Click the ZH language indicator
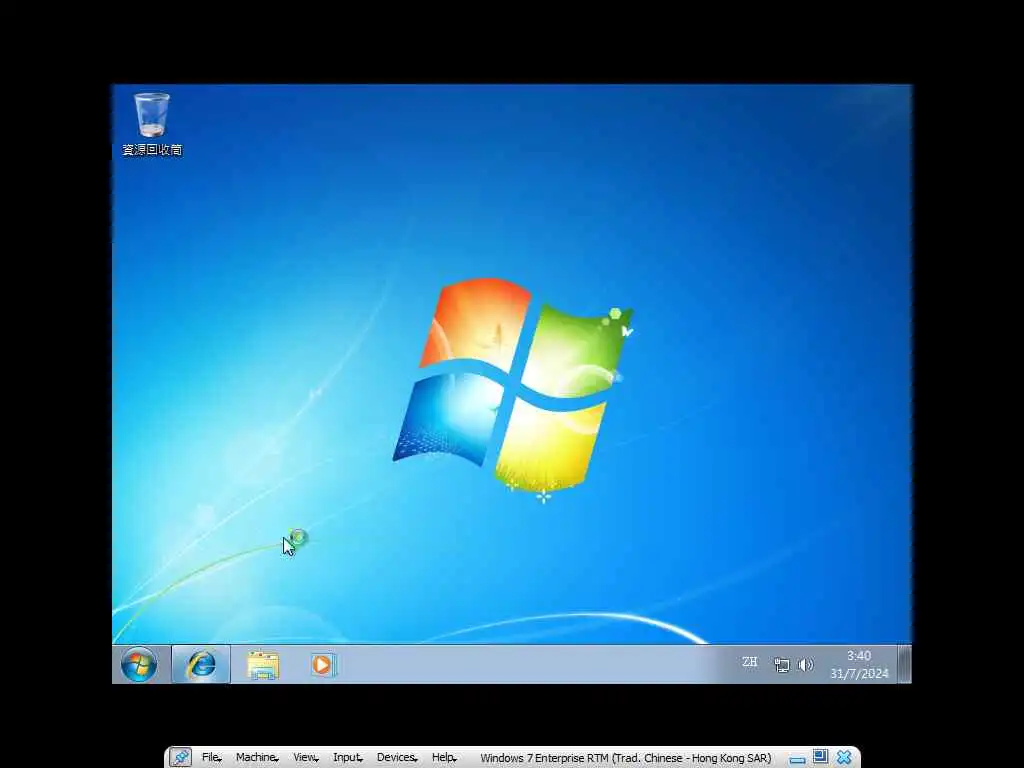The image size is (1024, 768). click(x=750, y=662)
